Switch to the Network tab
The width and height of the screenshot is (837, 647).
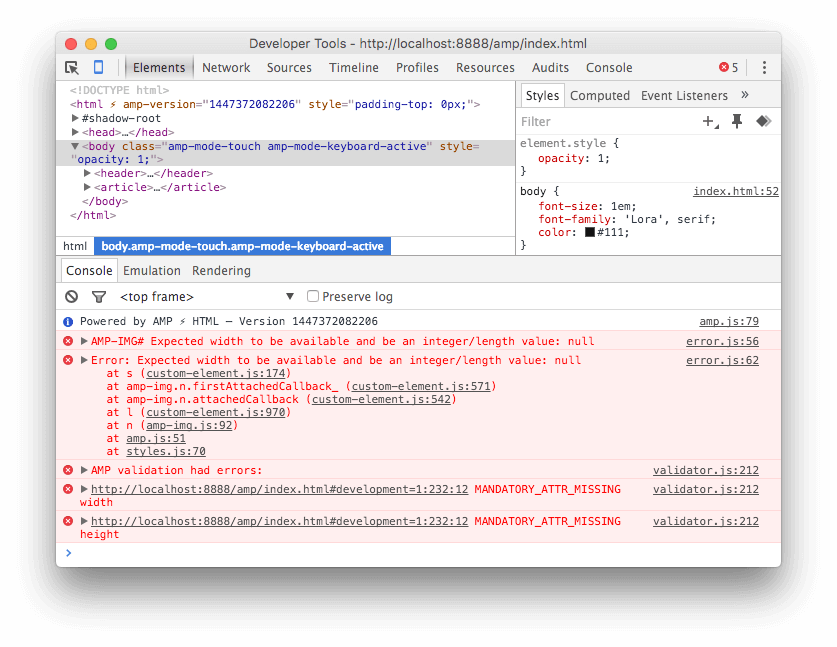point(226,68)
